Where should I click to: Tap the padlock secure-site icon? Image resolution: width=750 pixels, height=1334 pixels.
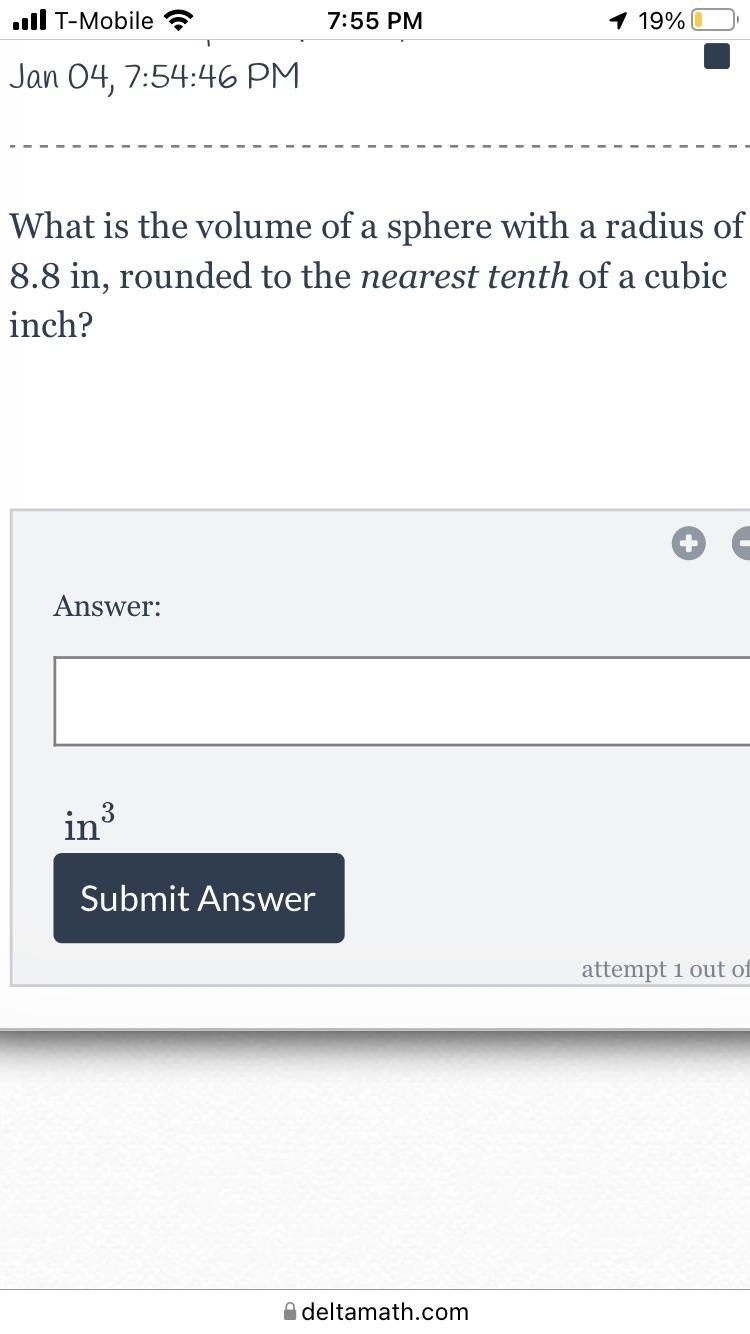click(x=290, y=1311)
